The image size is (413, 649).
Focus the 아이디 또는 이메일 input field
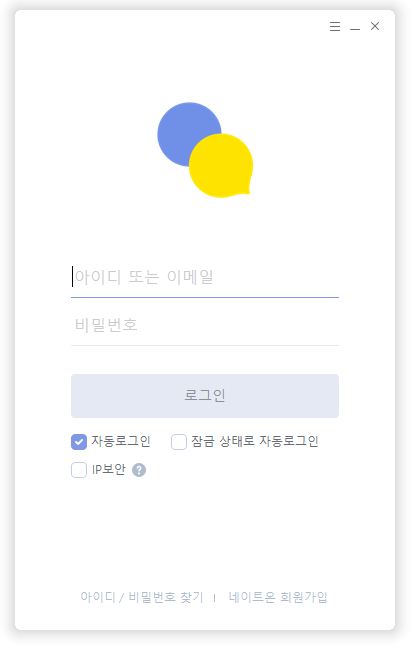(206, 279)
